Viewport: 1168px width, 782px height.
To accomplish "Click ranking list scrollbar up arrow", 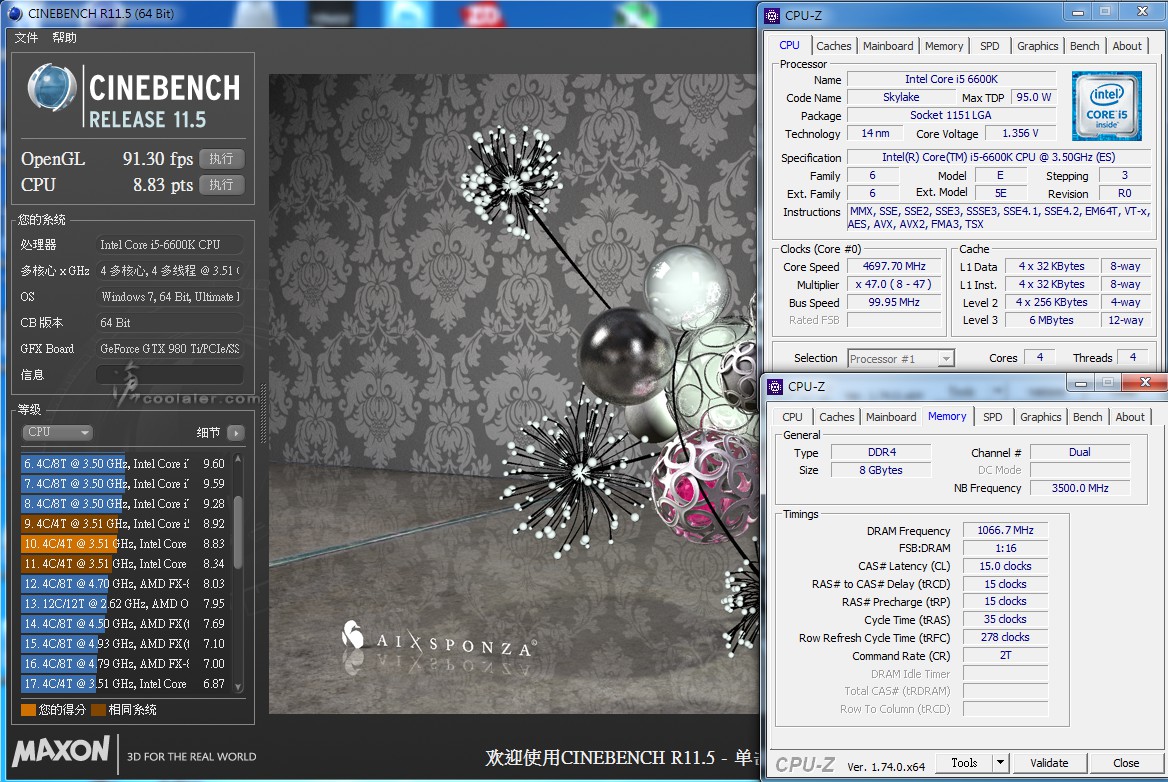I will (x=238, y=460).
